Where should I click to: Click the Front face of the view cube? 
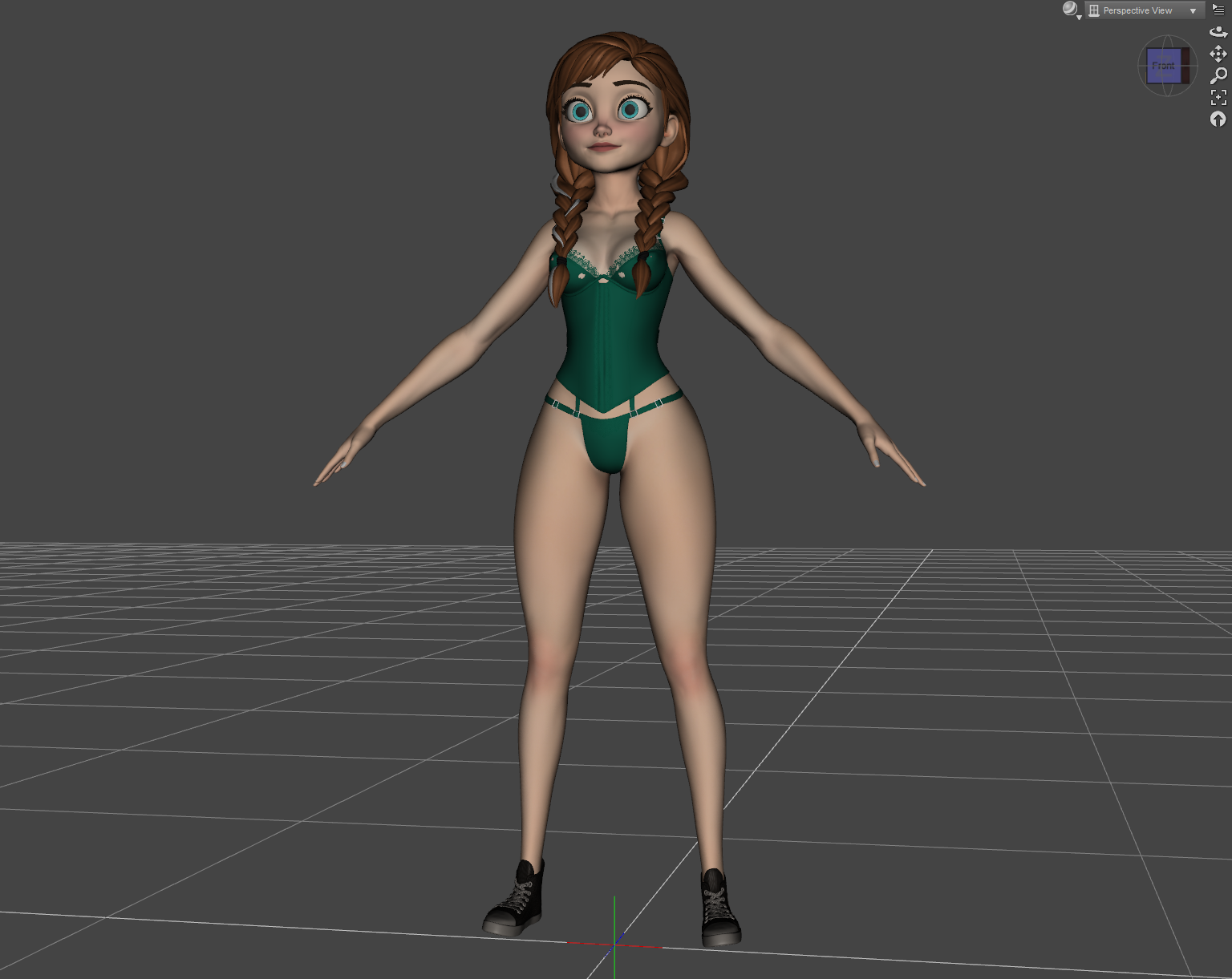coord(1164,66)
